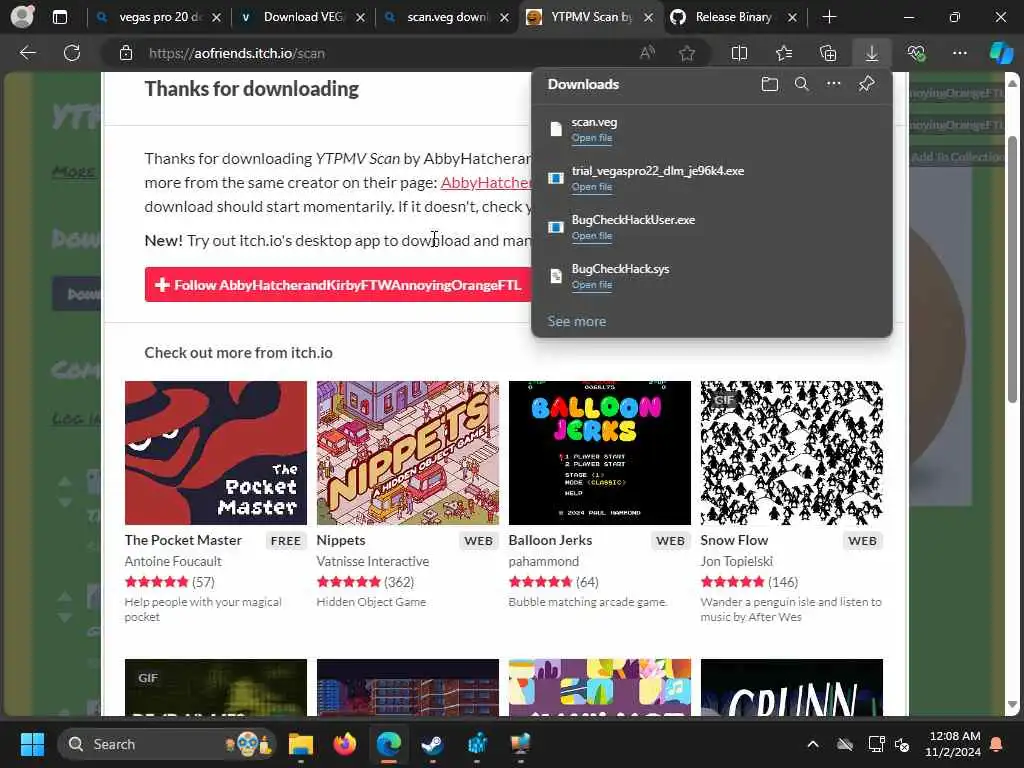The image size is (1024, 768).
Task: Open the Nippets game thumbnail
Action: 408,453
